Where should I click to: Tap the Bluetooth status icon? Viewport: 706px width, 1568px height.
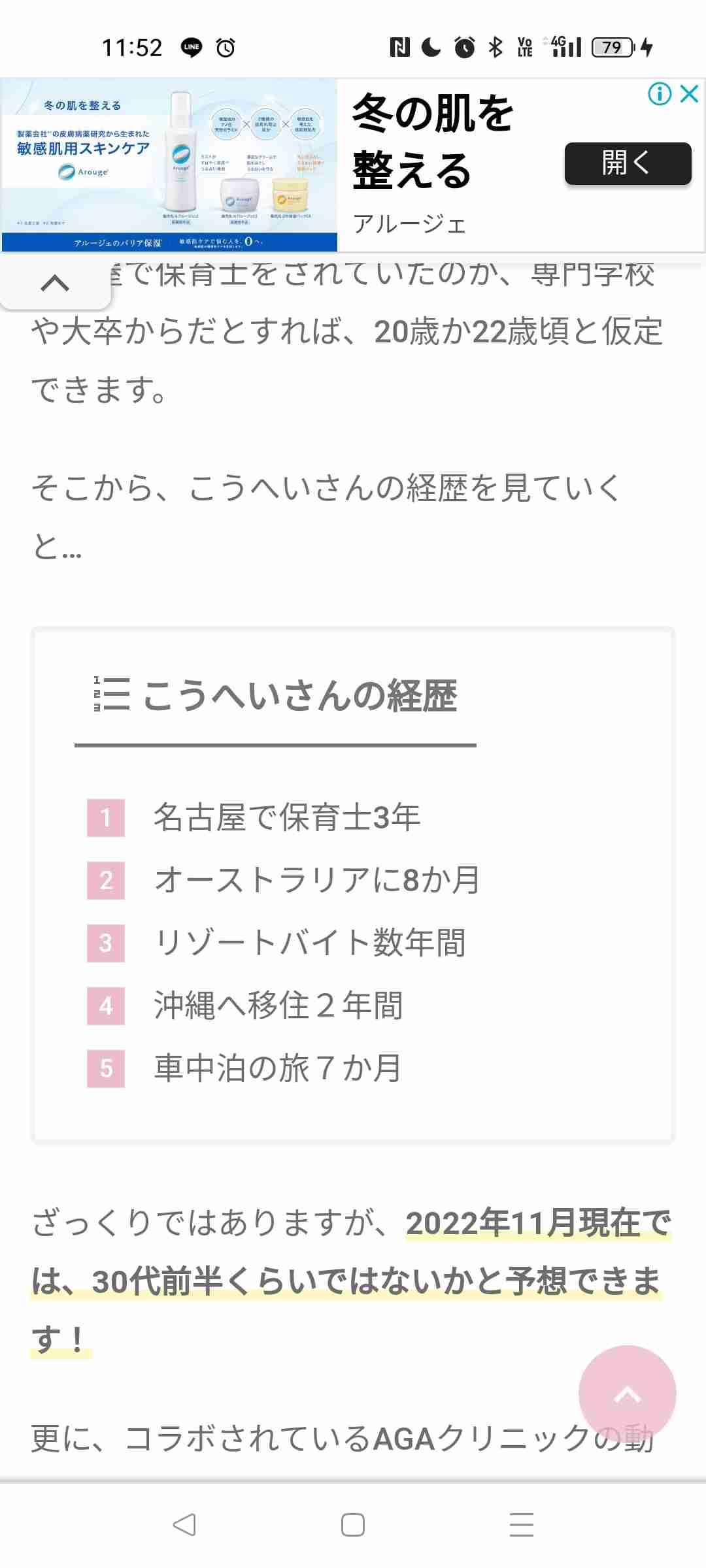[496, 47]
